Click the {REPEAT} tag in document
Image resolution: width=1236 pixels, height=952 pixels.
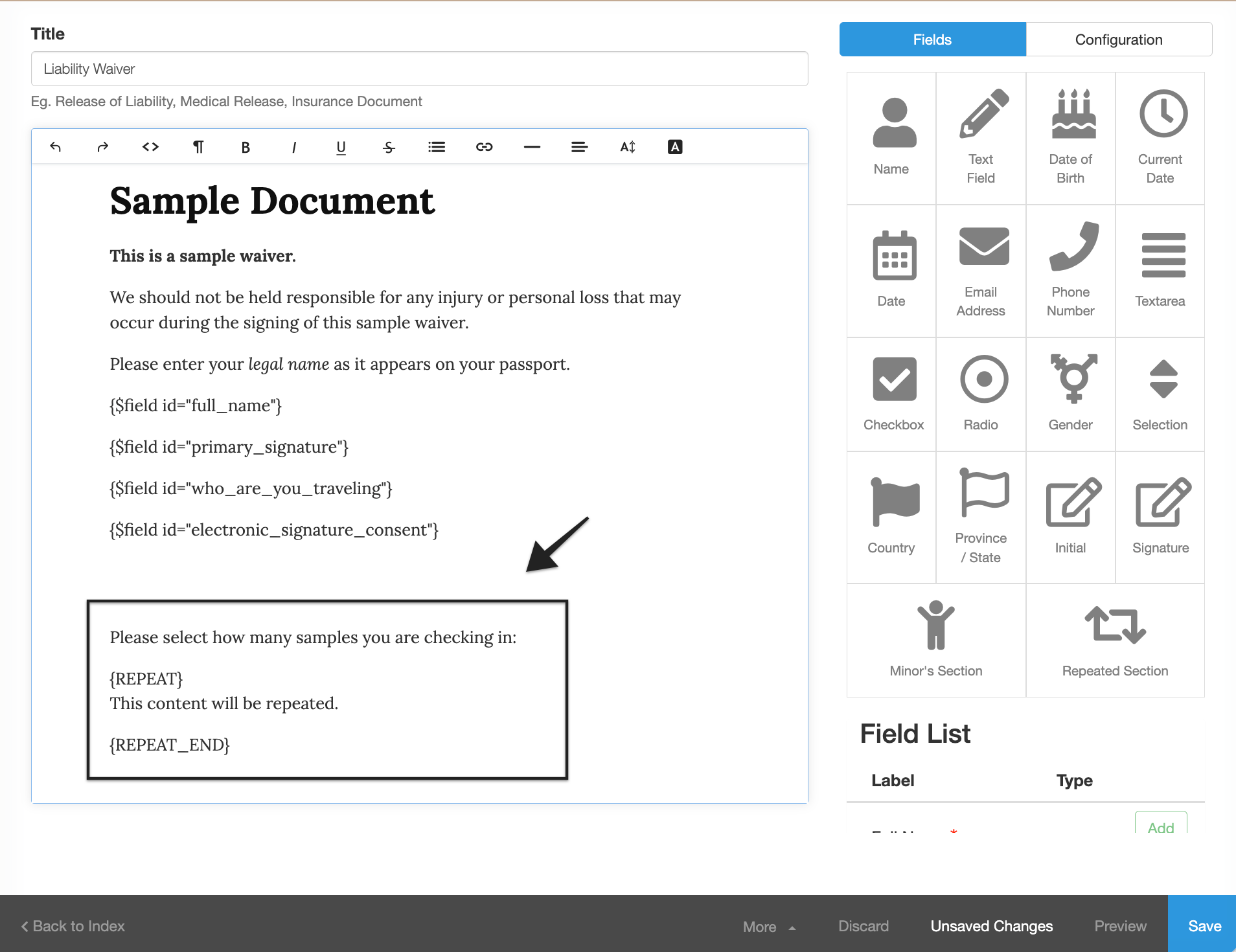[146, 679]
